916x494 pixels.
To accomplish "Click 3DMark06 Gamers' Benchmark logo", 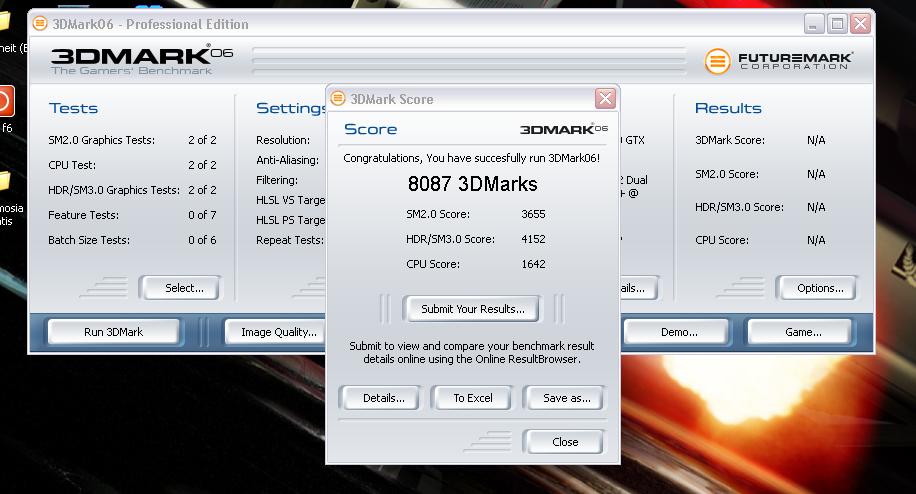I will click(141, 60).
